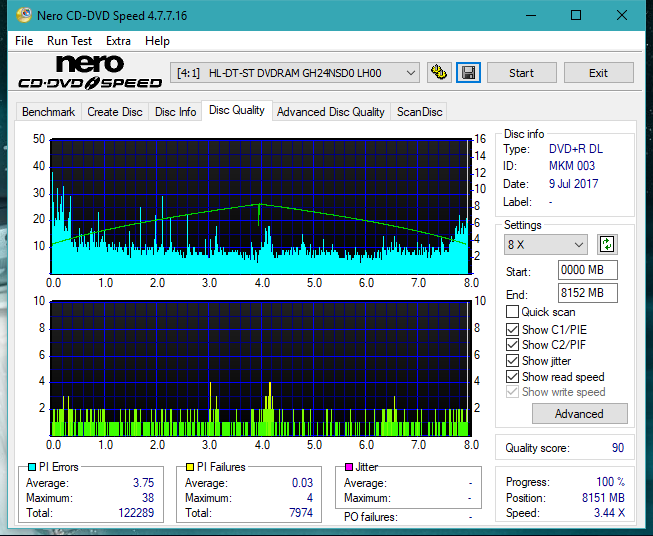Click the Nero CD-DVD Speed logo
Screen dimensions: 653x536
[x=90, y=72]
